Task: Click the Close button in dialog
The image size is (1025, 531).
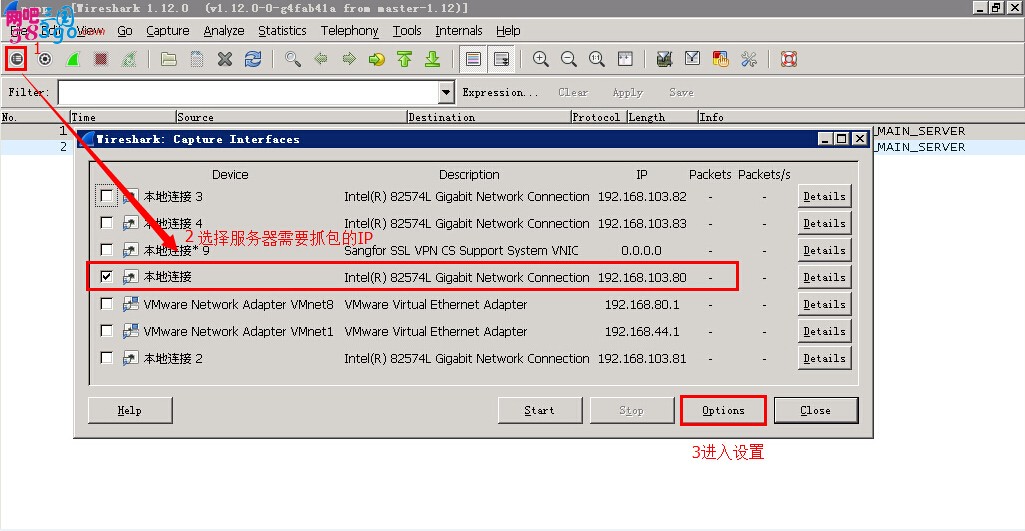Action: point(816,411)
